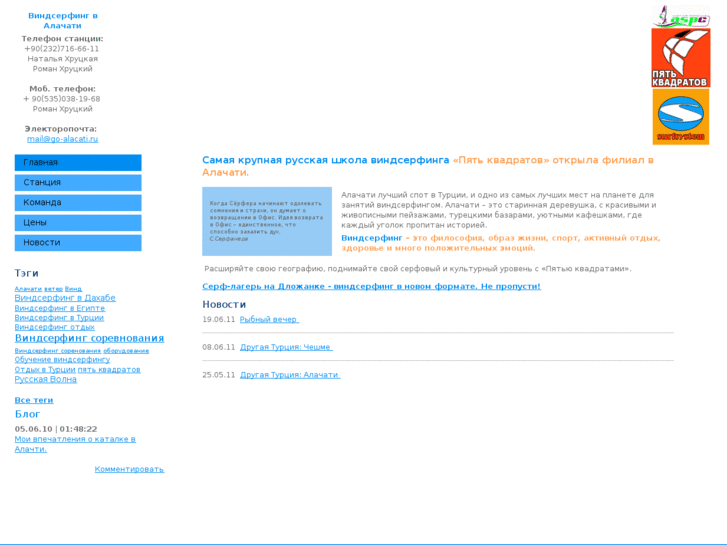
Task: Open the ASPC logo banner
Action: click(x=680, y=16)
